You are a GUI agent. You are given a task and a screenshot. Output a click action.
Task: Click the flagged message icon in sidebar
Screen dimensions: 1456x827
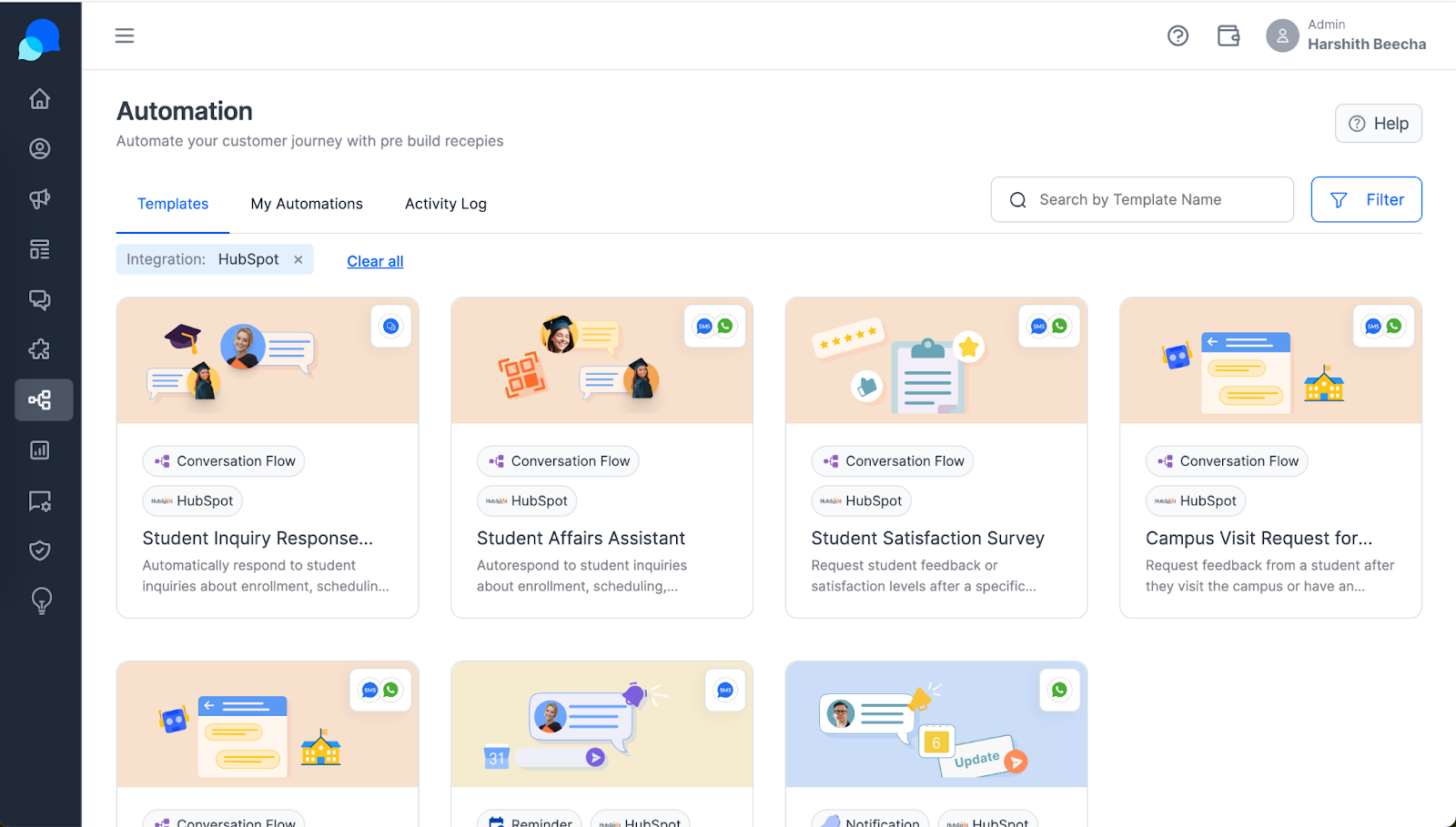[x=39, y=500]
